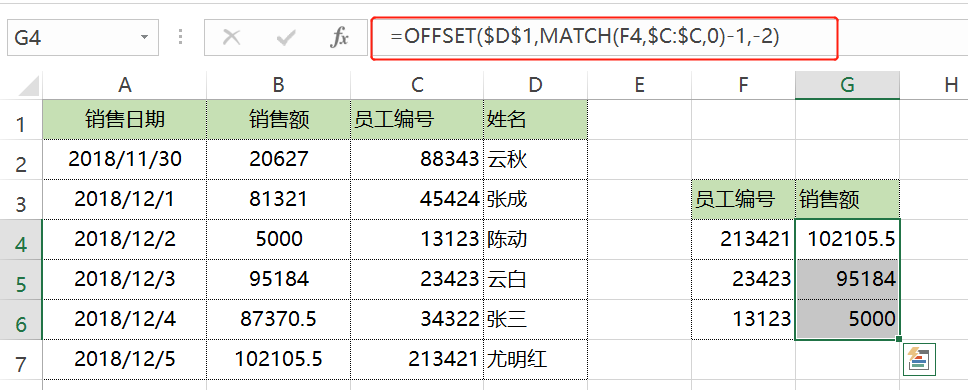Click the formula bar resize dots handle
The height and width of the screenshot is (390, 968).
point(180,38)
